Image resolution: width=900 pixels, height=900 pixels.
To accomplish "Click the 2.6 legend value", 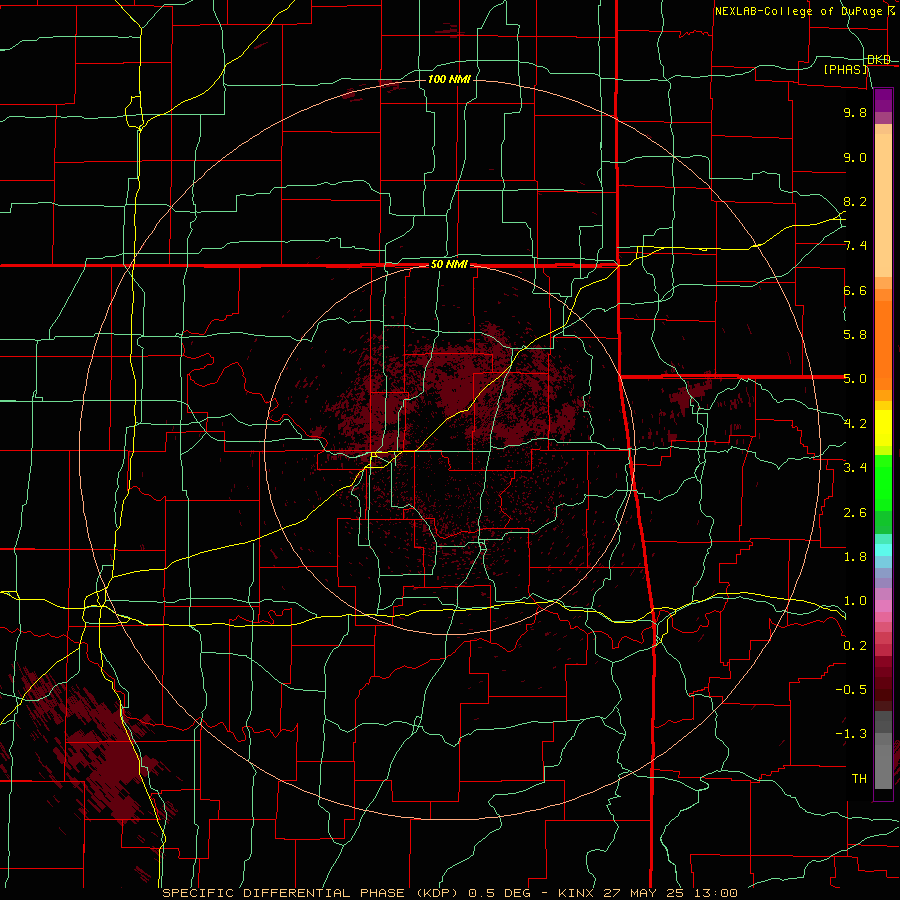I will pos(855,512).
